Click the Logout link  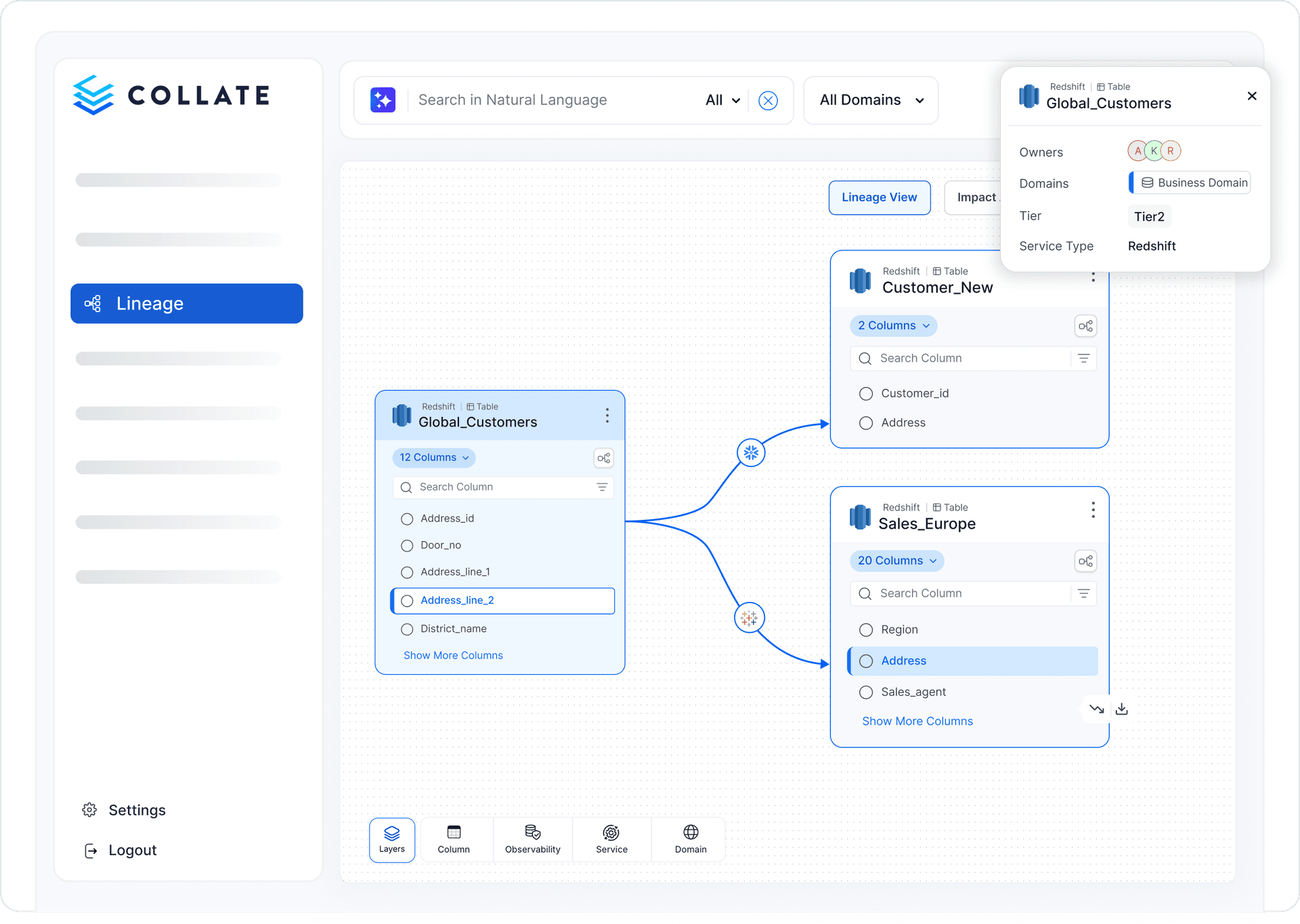pos(132,850)
